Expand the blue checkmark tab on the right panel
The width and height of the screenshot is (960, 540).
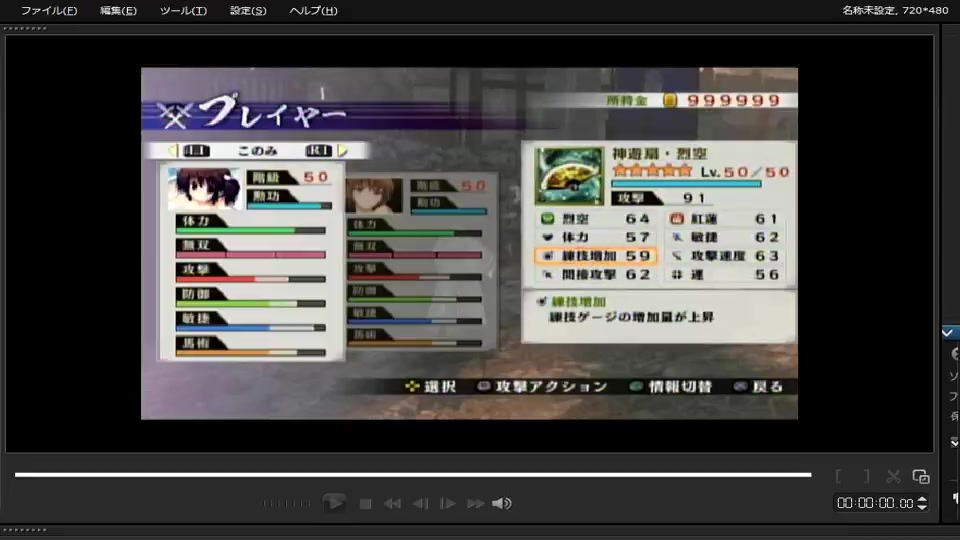pos(950,332)
